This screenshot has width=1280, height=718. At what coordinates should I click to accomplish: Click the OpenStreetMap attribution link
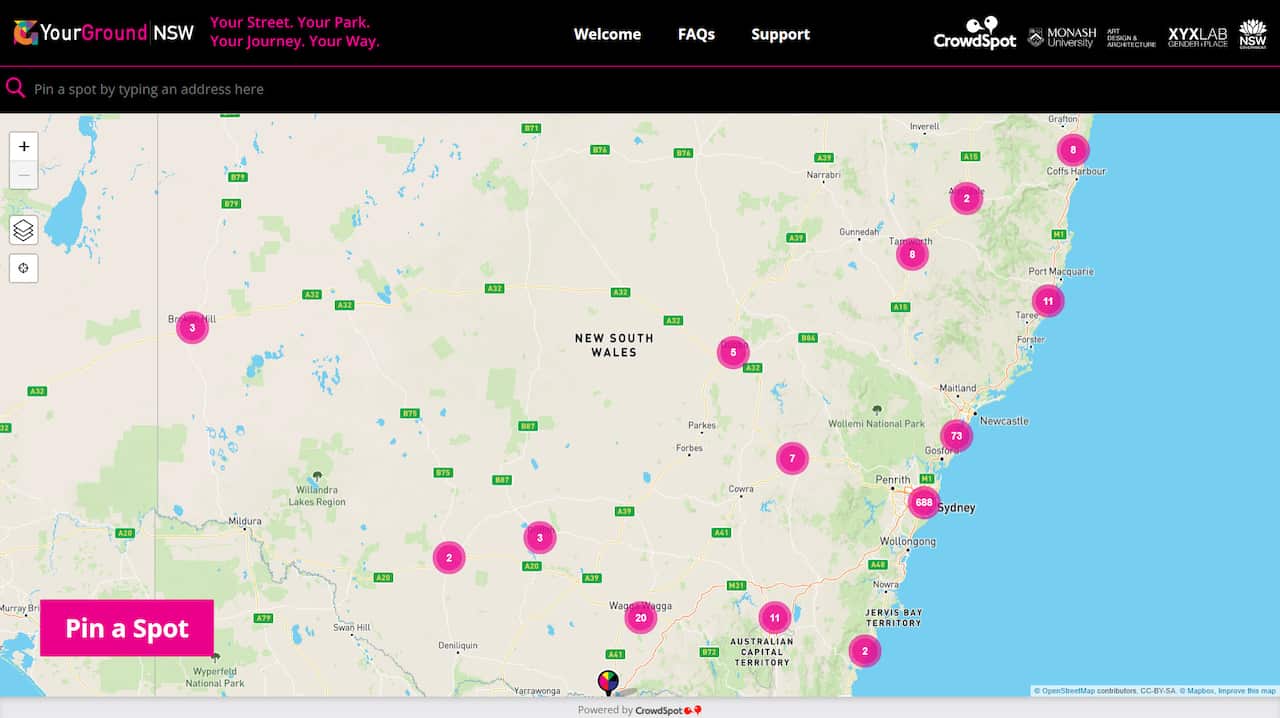coord(1067,691)
